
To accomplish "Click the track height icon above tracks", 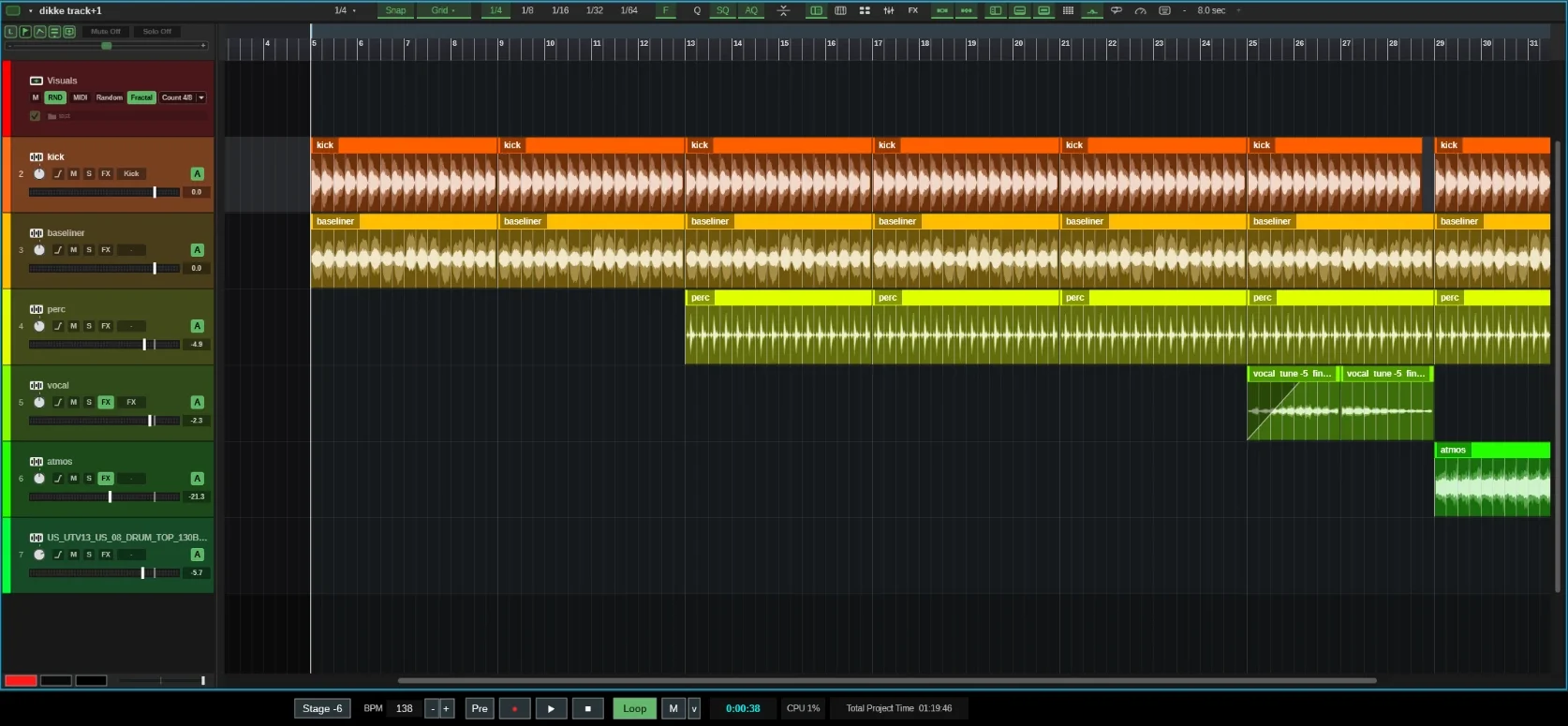I will [54, 32].
